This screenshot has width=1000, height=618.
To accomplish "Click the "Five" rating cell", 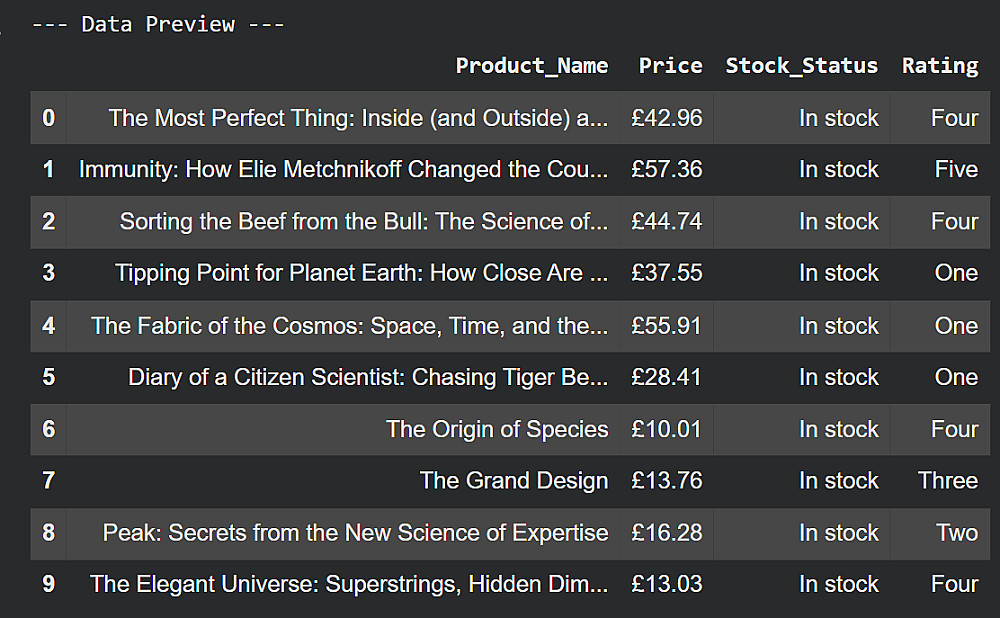I will (955, 170).
